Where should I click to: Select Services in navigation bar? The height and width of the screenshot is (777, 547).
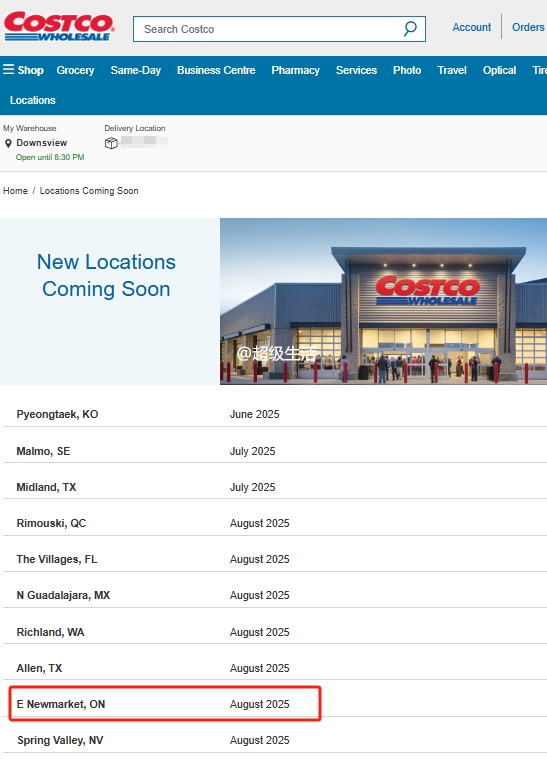click(x=356, y=70)
